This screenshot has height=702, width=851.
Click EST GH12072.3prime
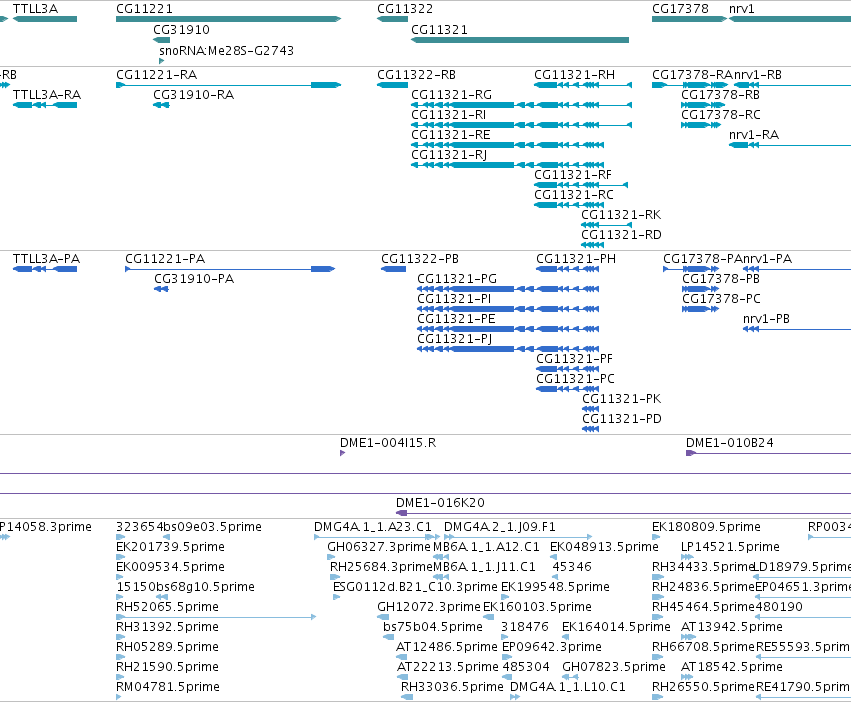coord(429,606)
